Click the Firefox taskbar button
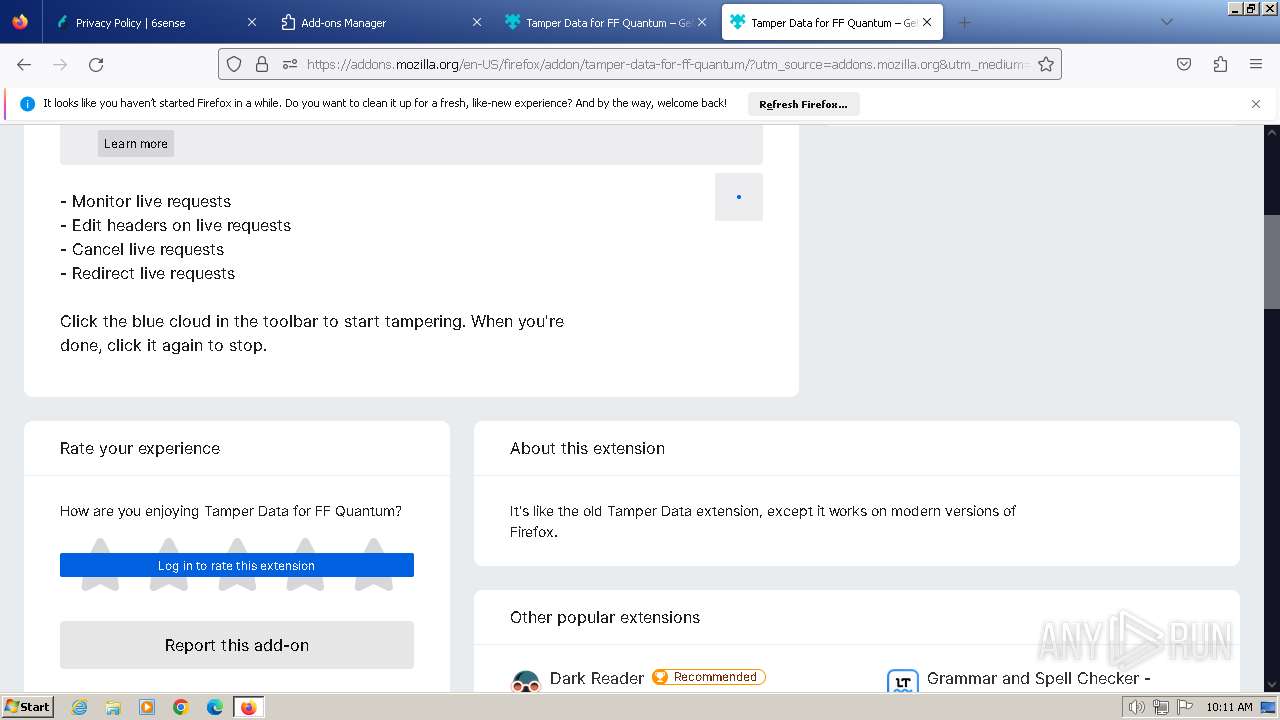 [x=248, y=707]
